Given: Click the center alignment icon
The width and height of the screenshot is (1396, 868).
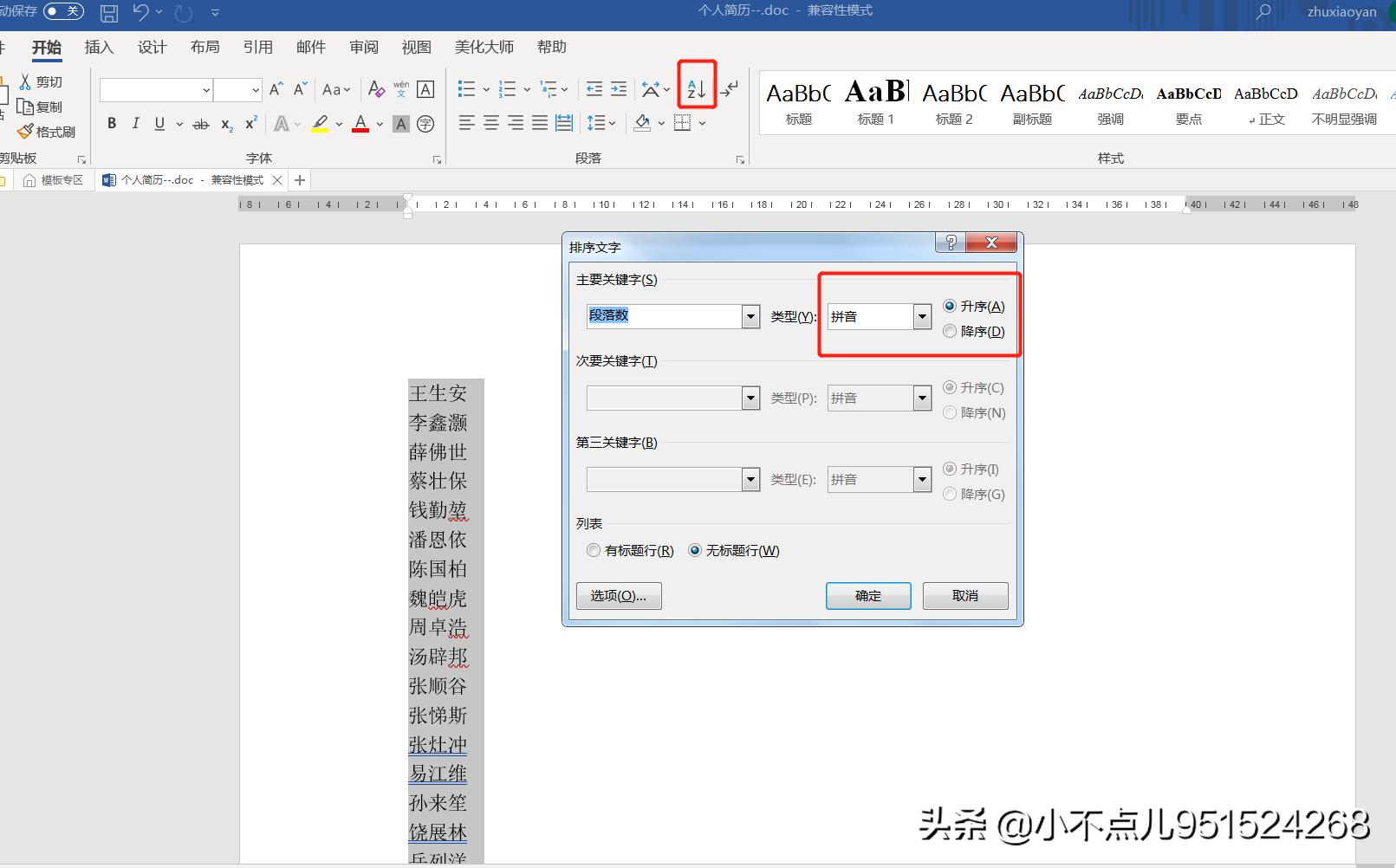Looking at the screenshot, I should [x=490, y=123].
